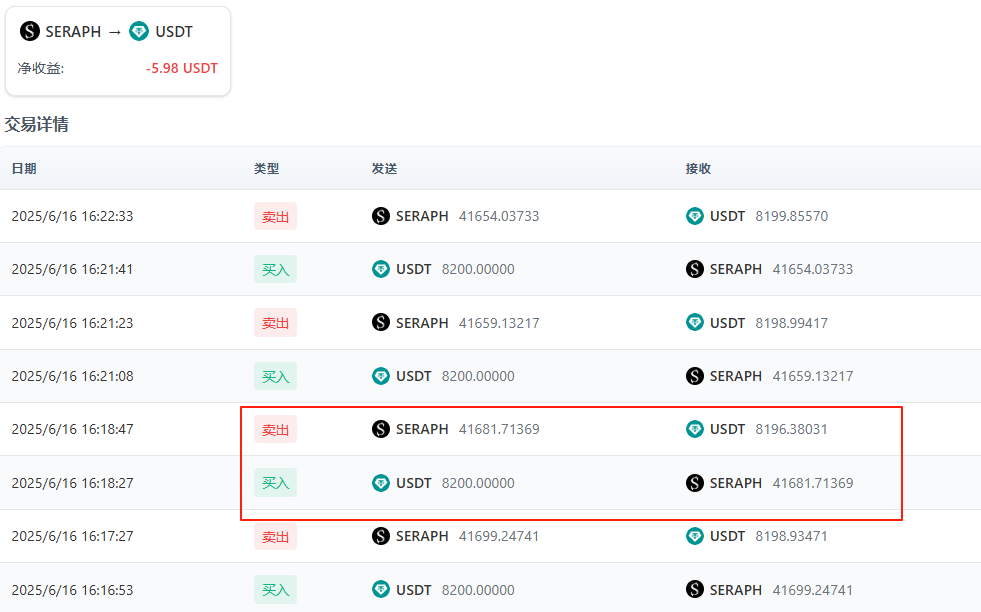Click USDT icon in 16:17:27 receive cell
981x612 pixels.
coord(695,536)
